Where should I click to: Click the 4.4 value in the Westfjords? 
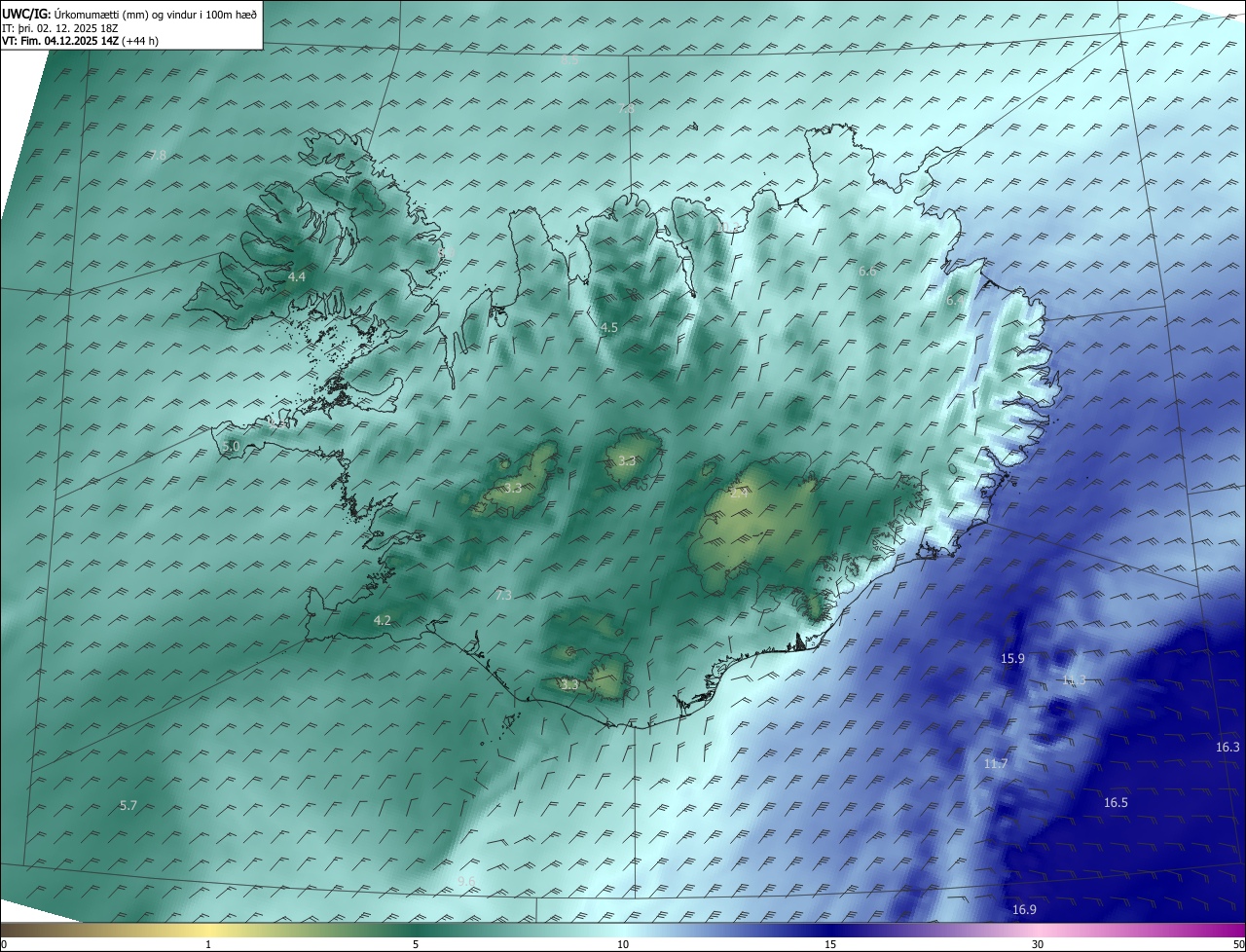[297, 277]
